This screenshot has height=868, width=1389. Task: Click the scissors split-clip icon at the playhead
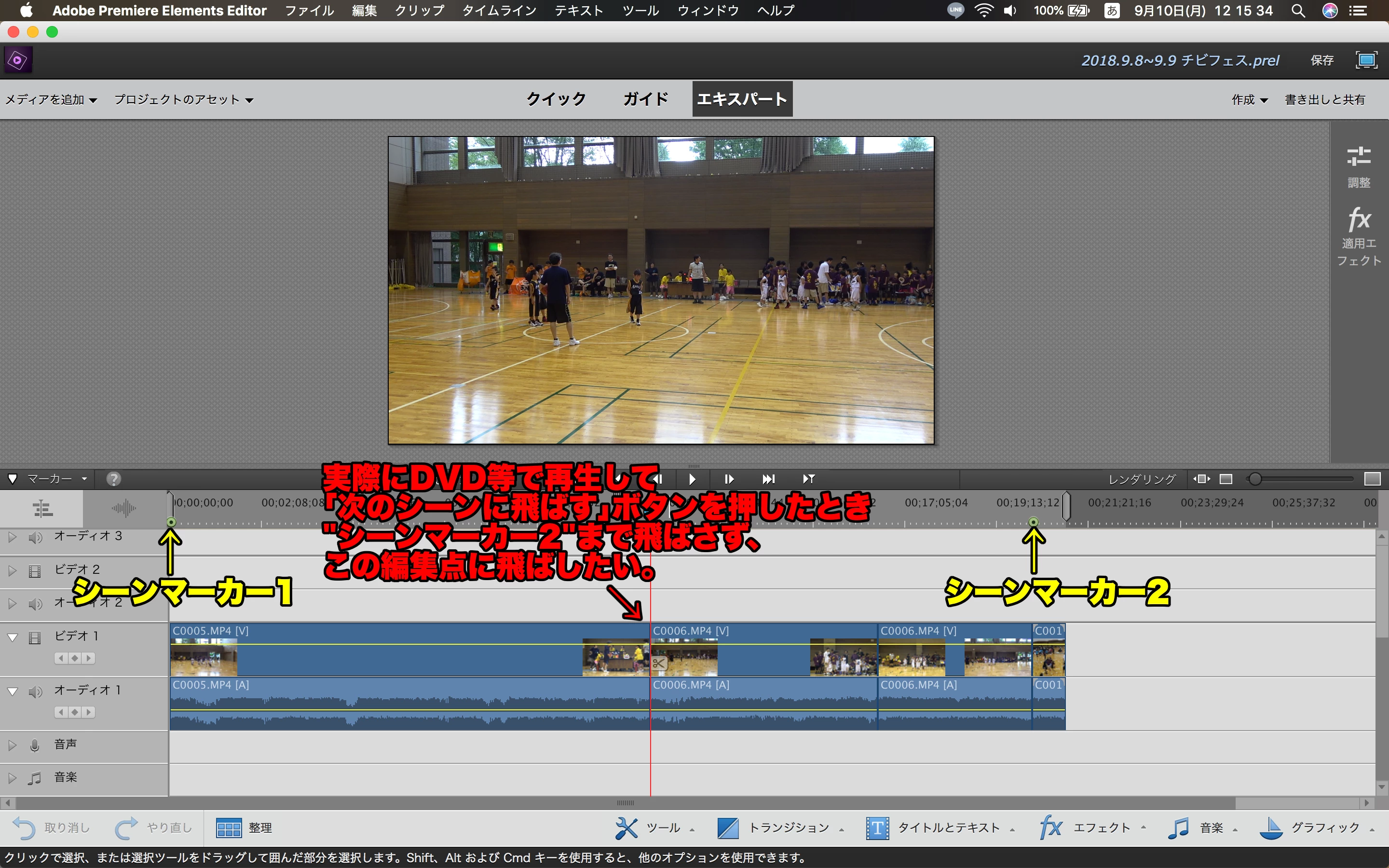(x=659, y=664)
